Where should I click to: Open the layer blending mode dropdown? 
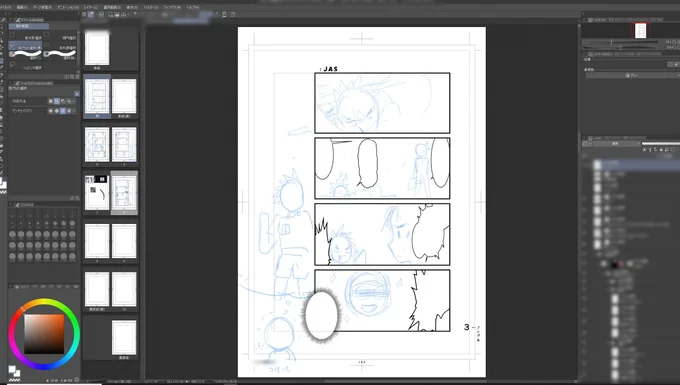click(616, 144)
